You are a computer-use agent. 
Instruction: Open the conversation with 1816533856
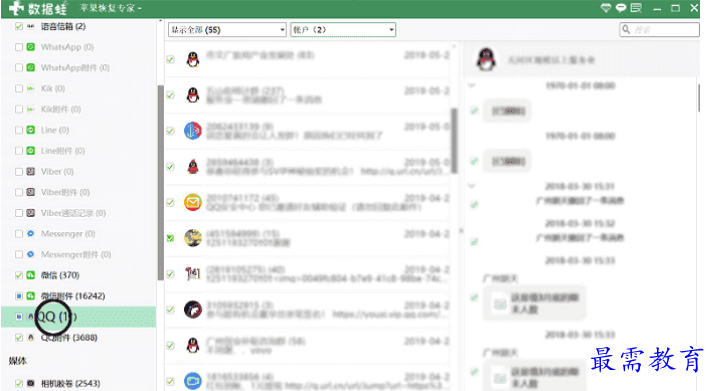[308, 380]
